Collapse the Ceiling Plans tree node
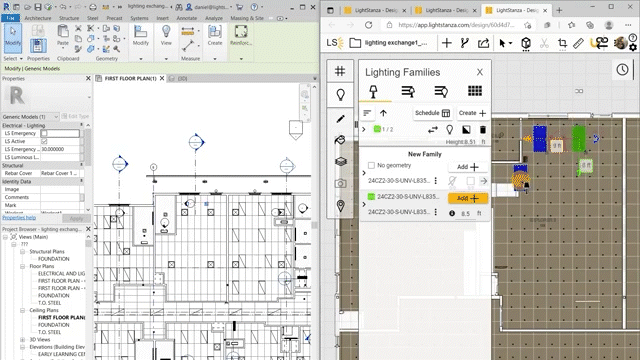This screenshot has height=360, width=640. point(22,311)
